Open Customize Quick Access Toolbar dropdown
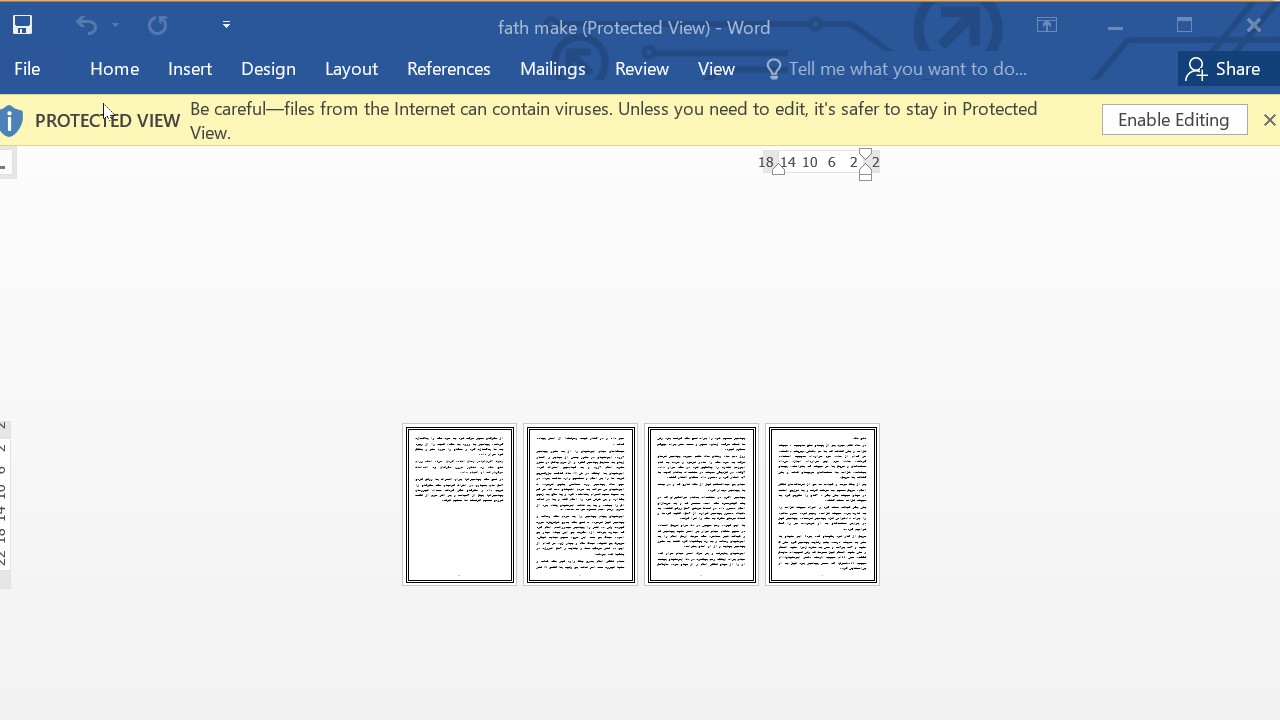1280x720 pixels. (x=226, y=25)
